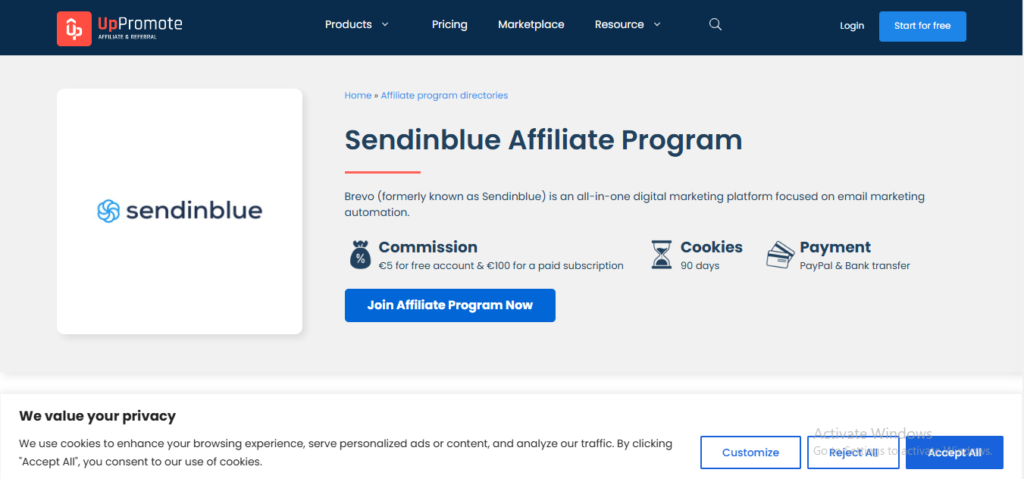Click the Commission money bag icon
This screenshot has height=479, width=1024.
tap(360, 255)
